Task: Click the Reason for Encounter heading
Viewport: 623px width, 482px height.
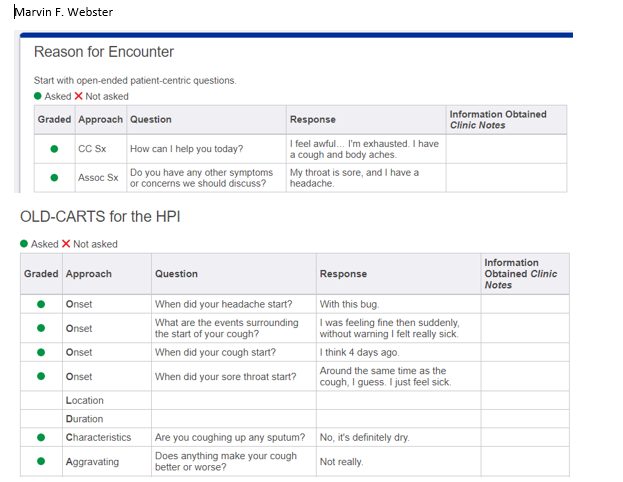Action: (x=104, y=52)
